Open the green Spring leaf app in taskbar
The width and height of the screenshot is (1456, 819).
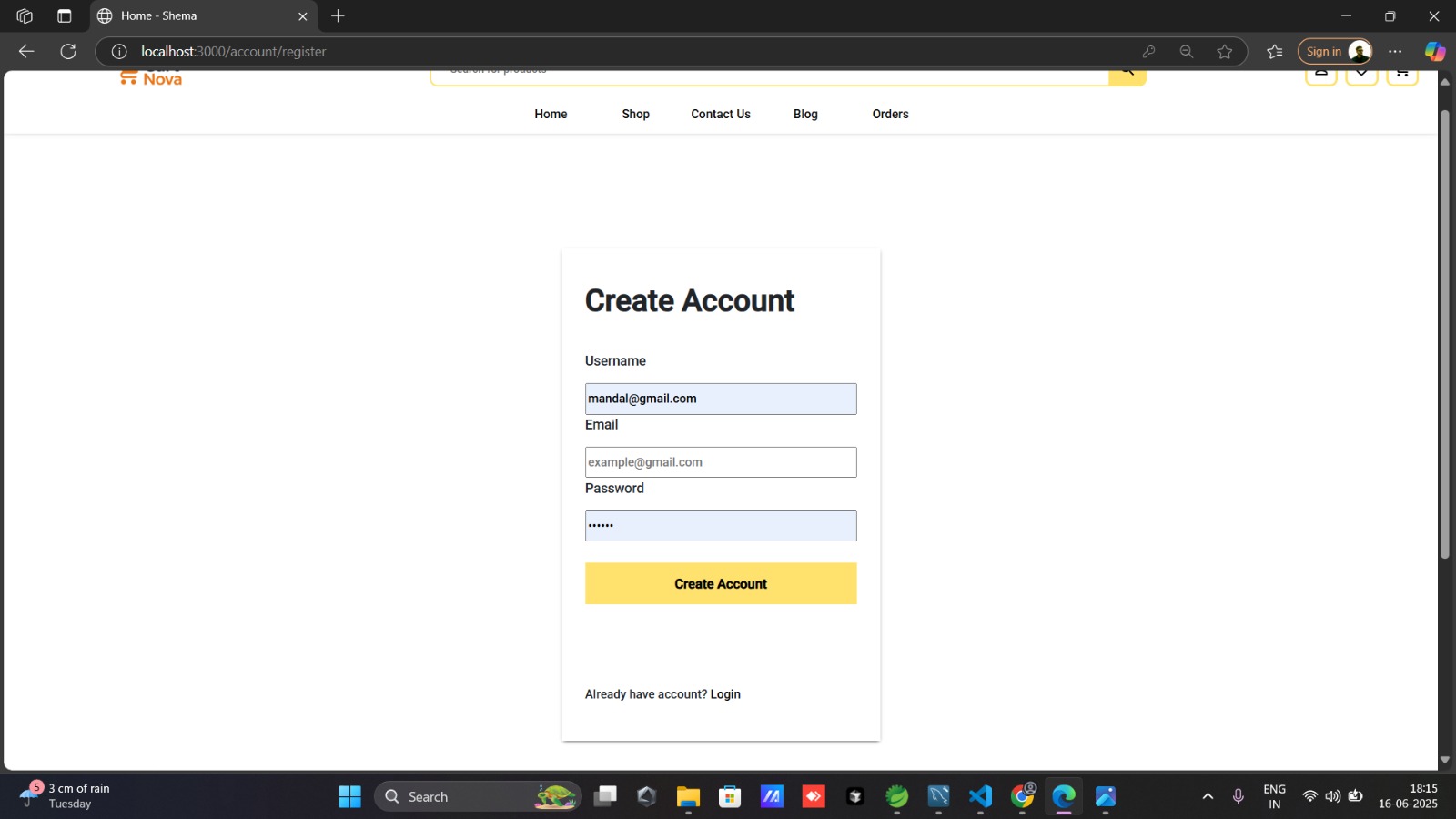pyautogui.click(x=897, y=797)
